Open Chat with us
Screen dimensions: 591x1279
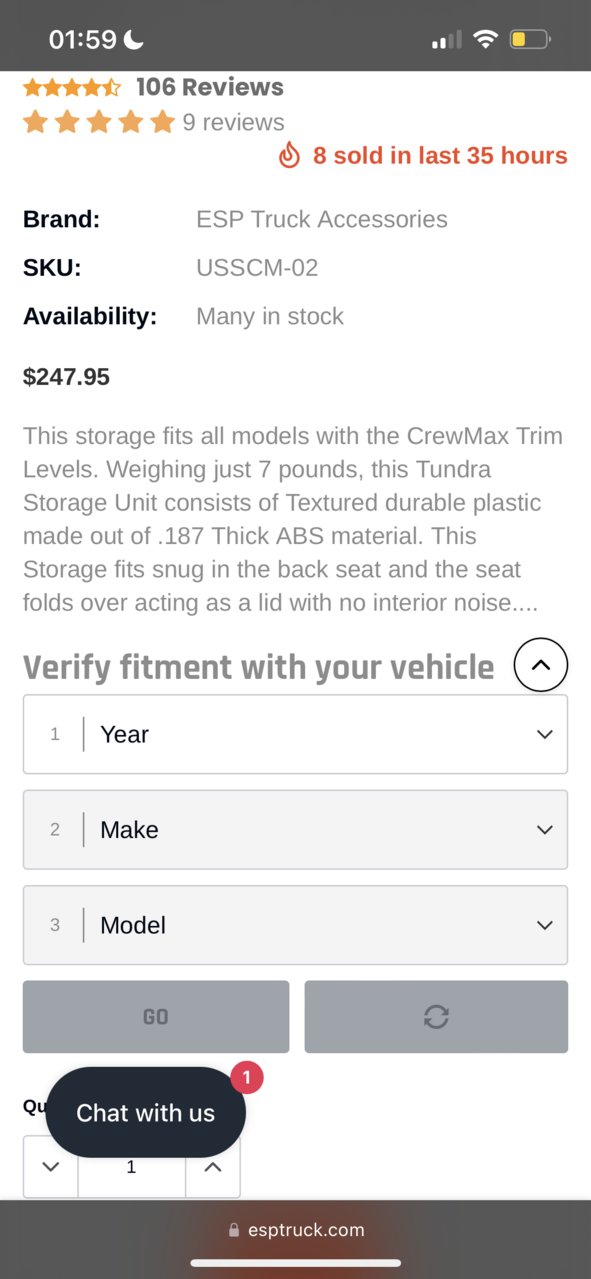click(x=145, y=1112)
